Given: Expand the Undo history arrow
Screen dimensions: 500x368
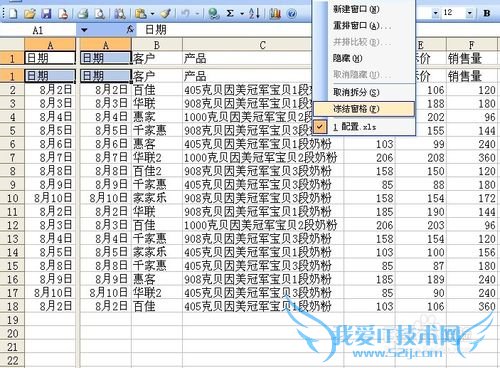Looking at the screenshot, I should tap(198, 14).
